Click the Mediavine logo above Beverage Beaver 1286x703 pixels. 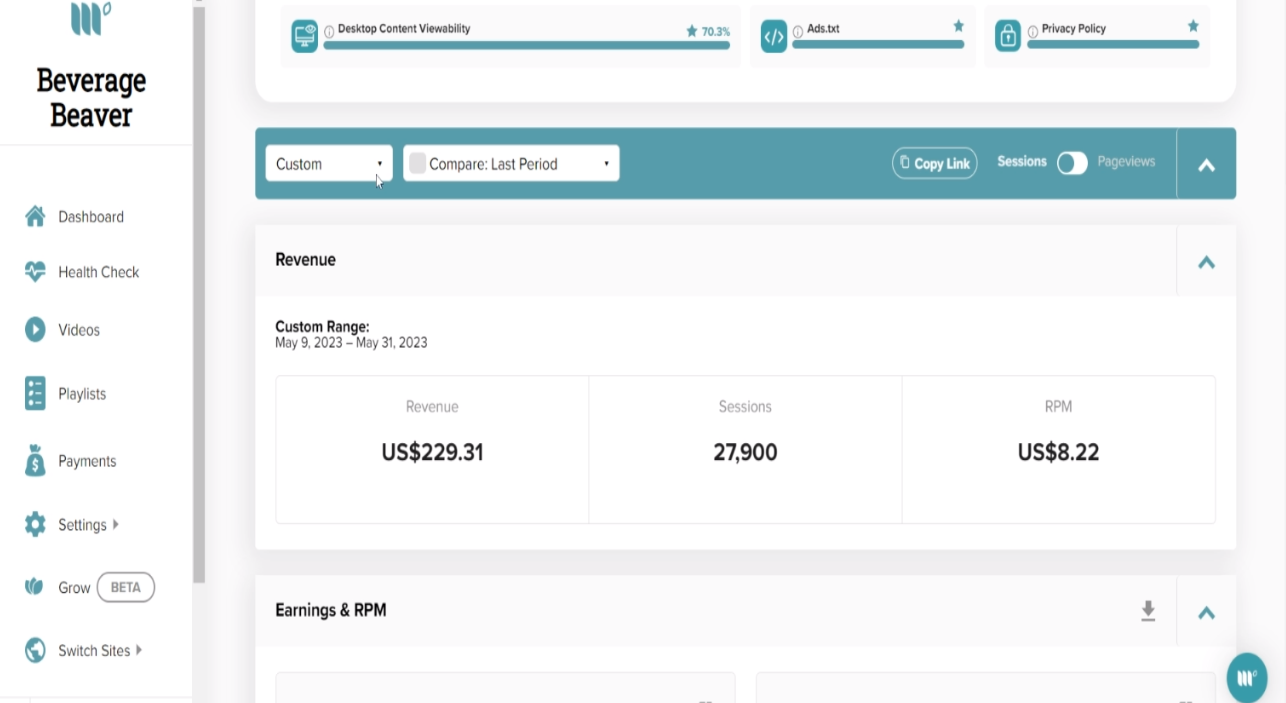click(x=91, y=18)
